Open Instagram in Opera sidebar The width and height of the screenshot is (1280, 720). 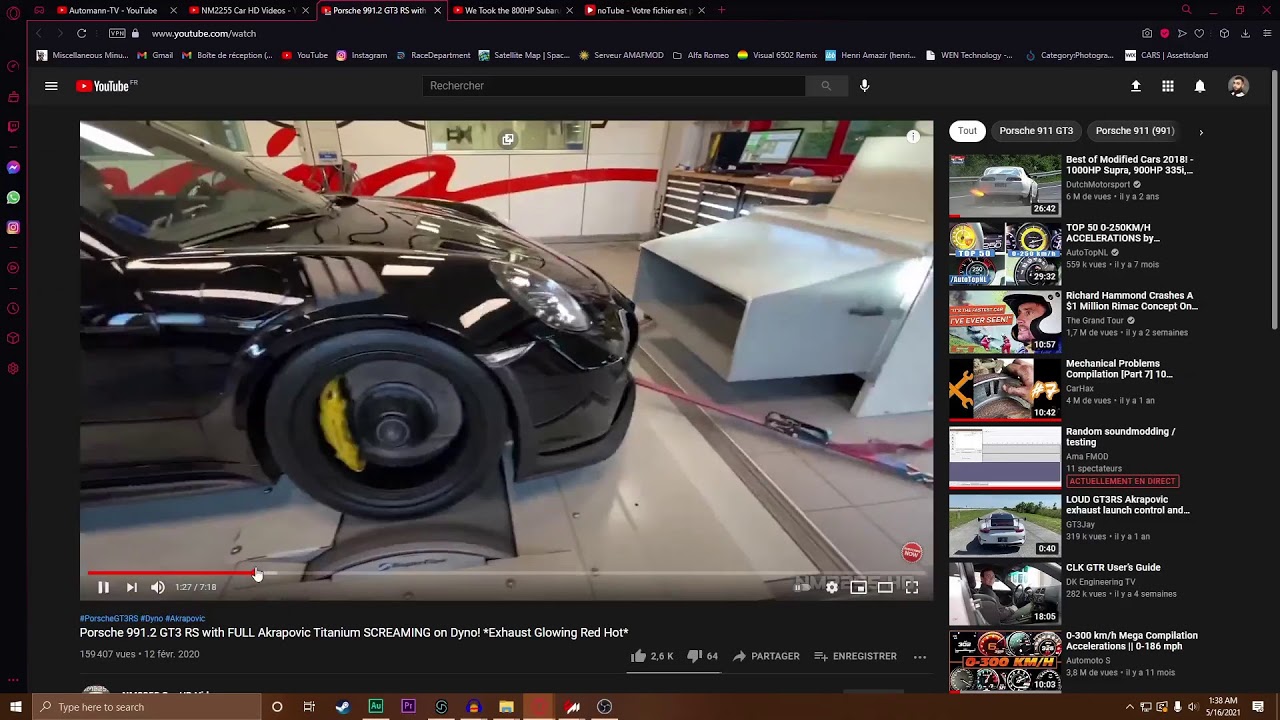pos(13,227)
